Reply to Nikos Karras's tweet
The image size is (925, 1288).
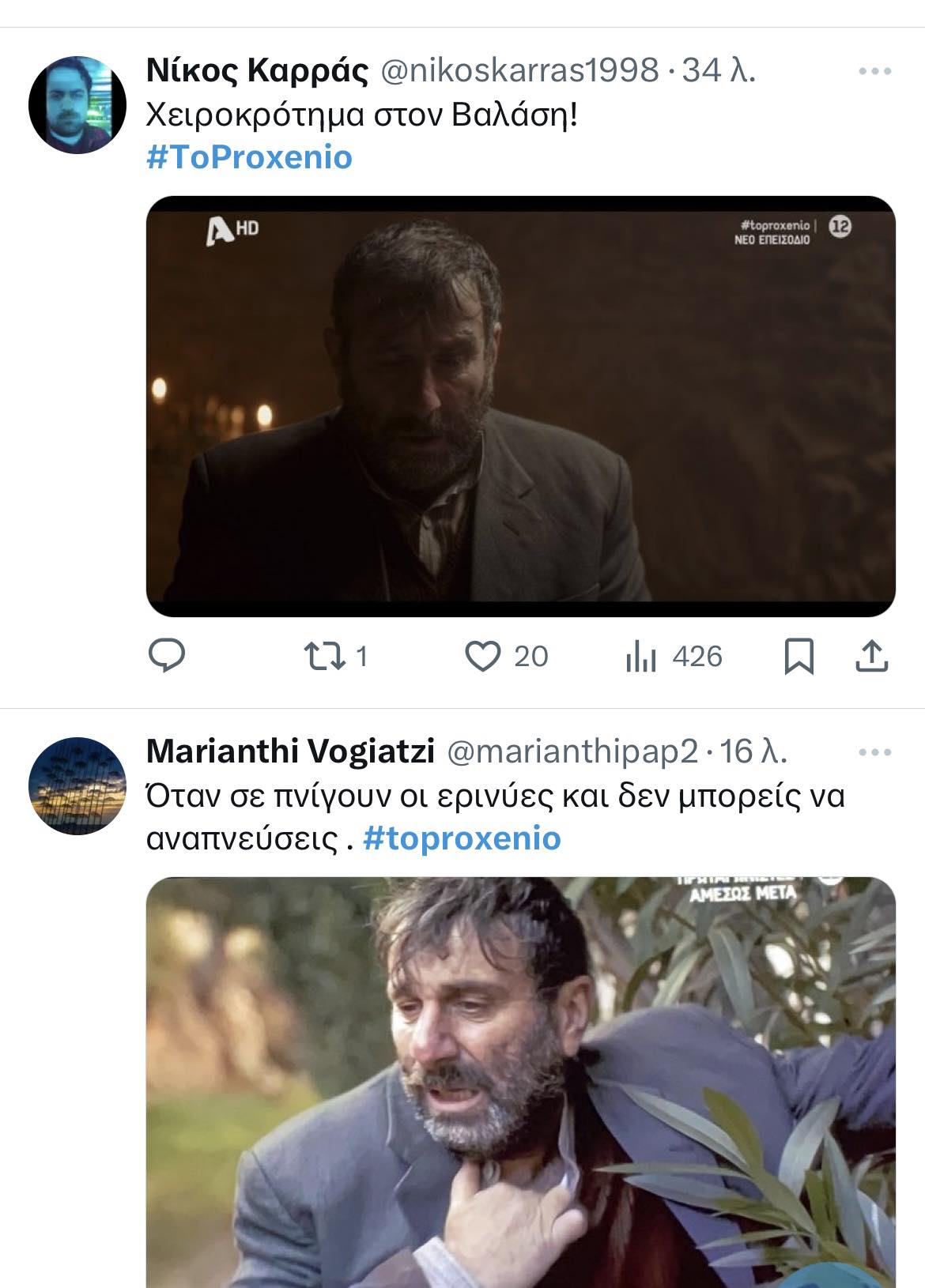pos(167,656)
